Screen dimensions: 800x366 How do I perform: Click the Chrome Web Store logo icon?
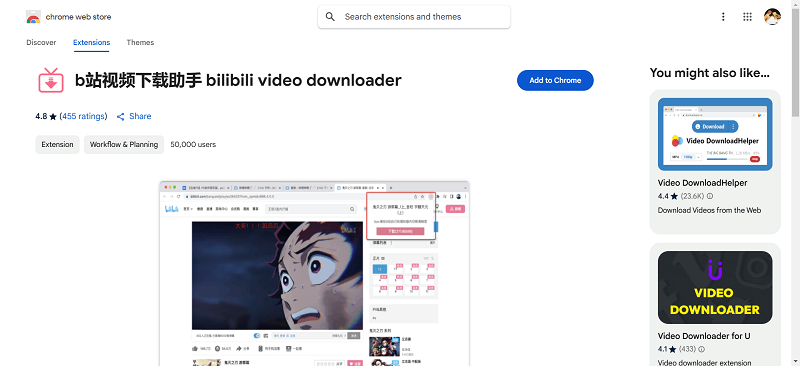click(x=33, y=17)
